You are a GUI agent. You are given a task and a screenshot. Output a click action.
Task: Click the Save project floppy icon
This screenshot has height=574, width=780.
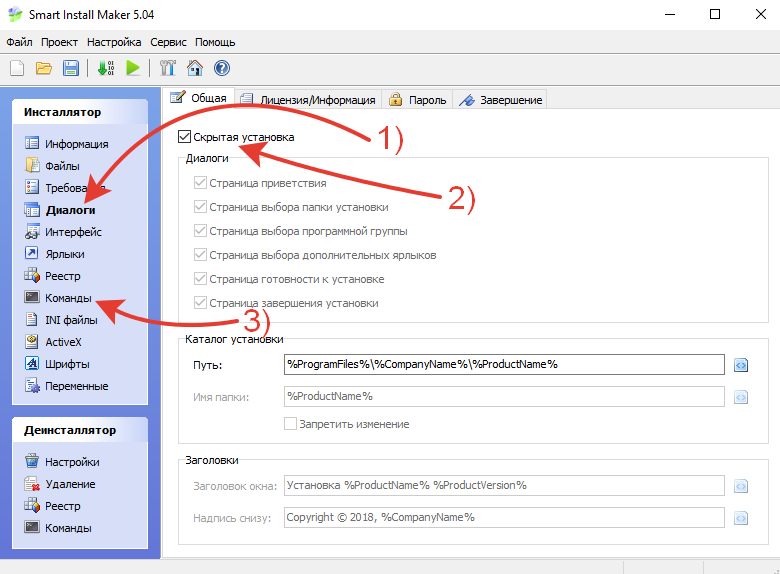coord(71,68)
